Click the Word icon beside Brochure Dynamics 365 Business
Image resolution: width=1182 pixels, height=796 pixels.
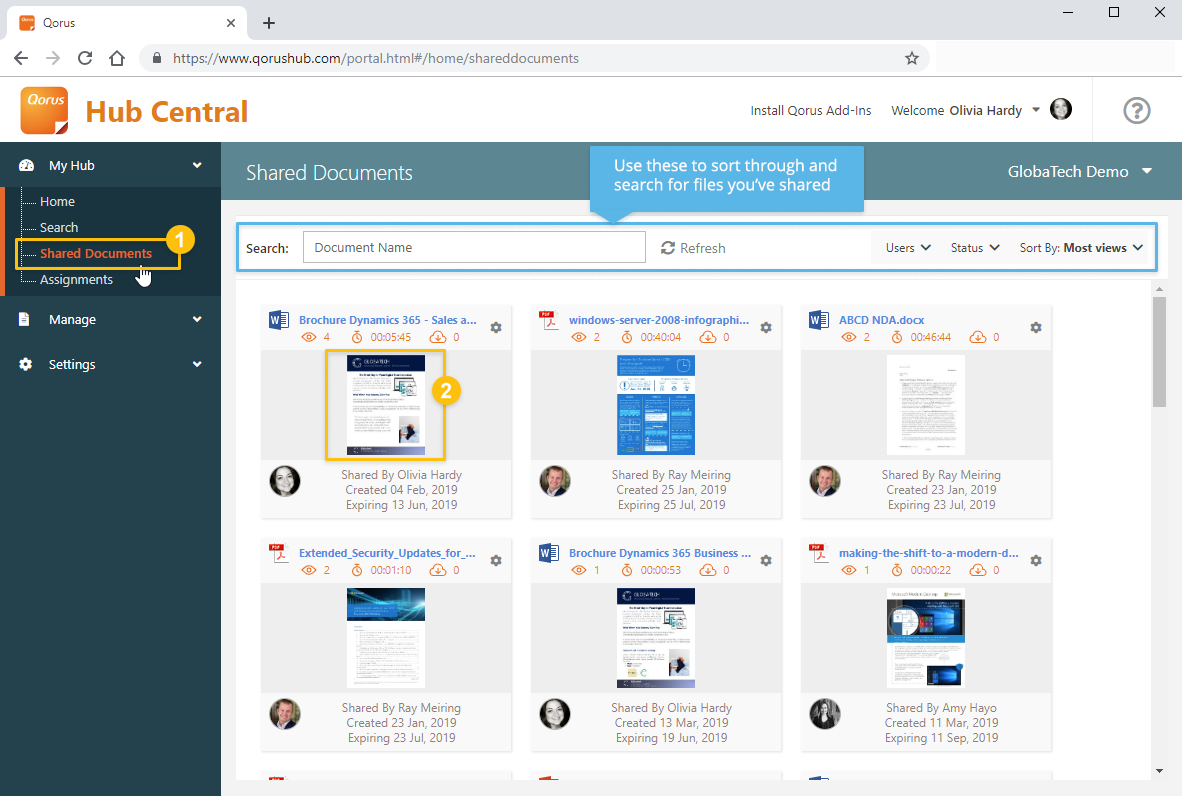(x=549, y=553)
